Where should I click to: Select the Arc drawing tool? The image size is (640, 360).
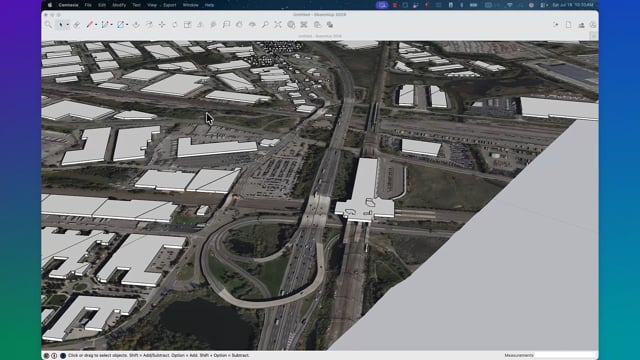point(105,25)
